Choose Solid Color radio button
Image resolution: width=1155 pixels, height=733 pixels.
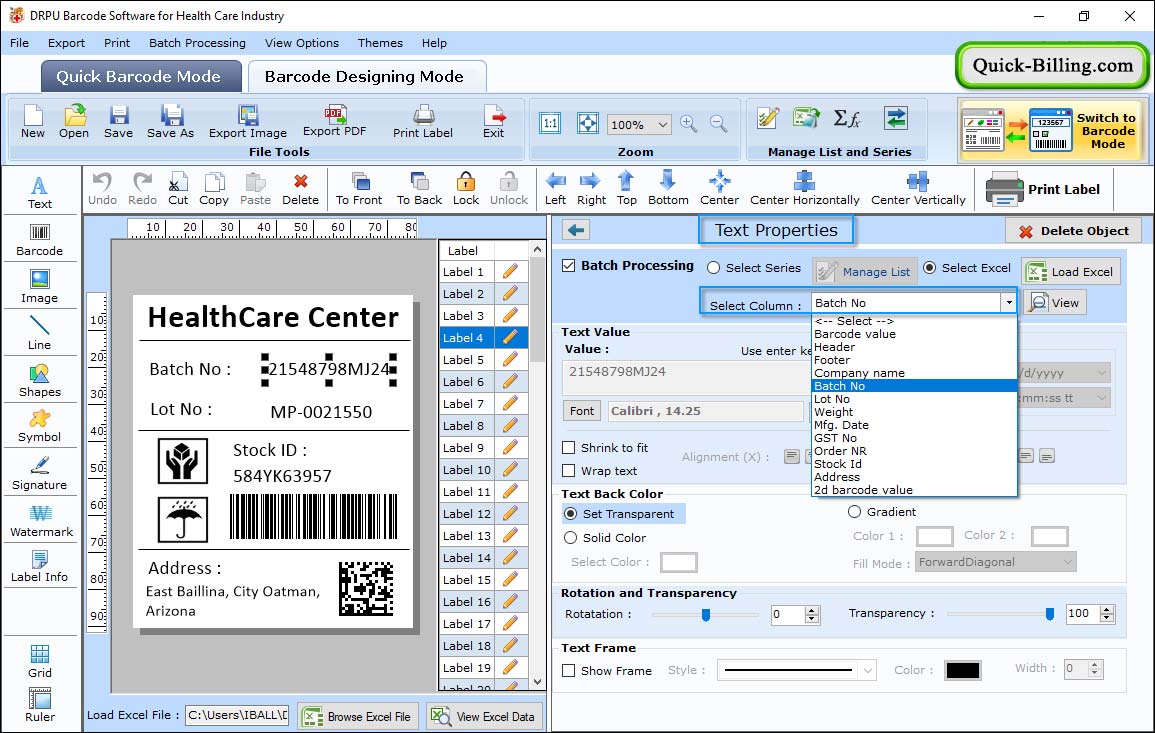(x=570, y=538)
